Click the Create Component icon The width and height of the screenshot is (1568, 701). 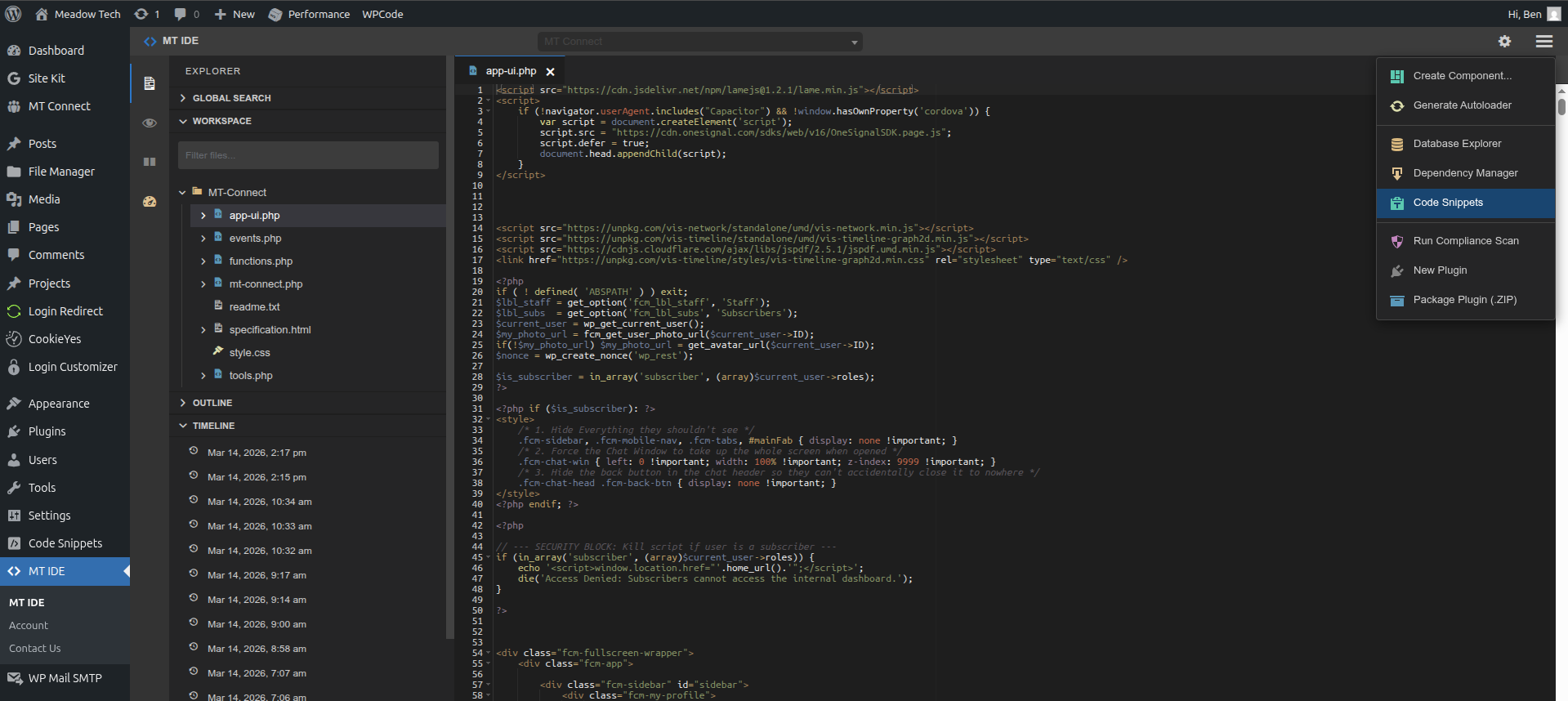click(x=1397, y=76)
